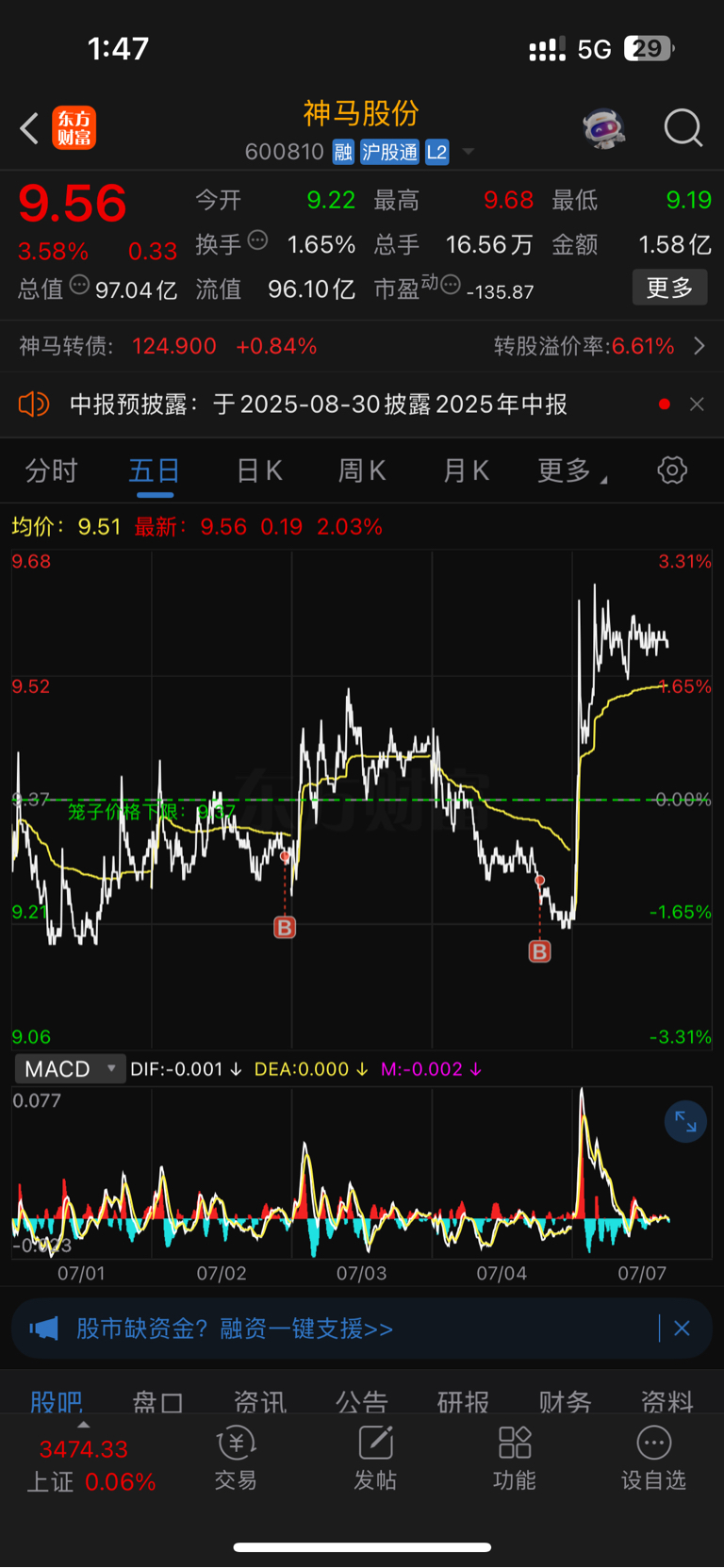Open the MACD indicator dropdown
724x1568 pixels.
coord(70,1069)
